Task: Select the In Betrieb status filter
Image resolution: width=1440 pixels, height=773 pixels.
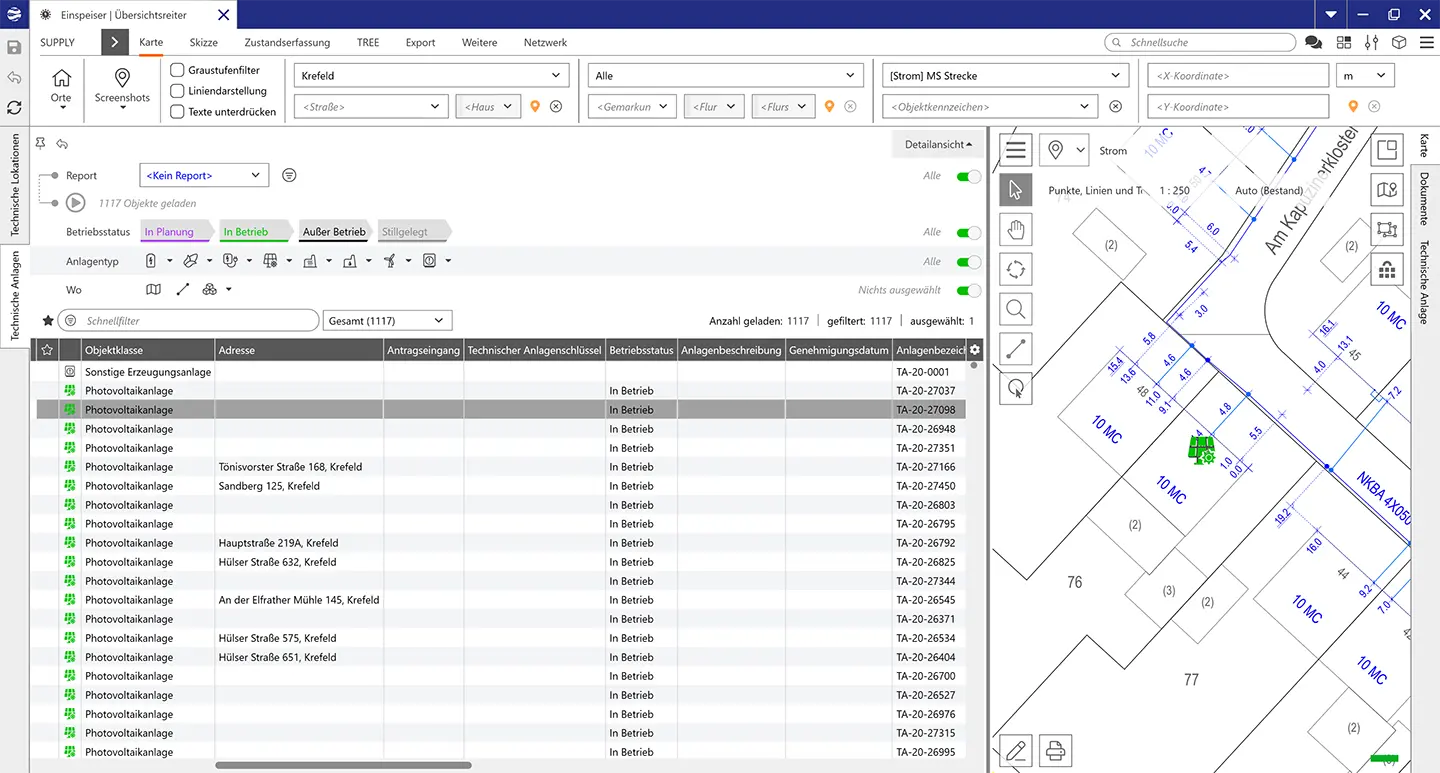Action: [246, 232]
